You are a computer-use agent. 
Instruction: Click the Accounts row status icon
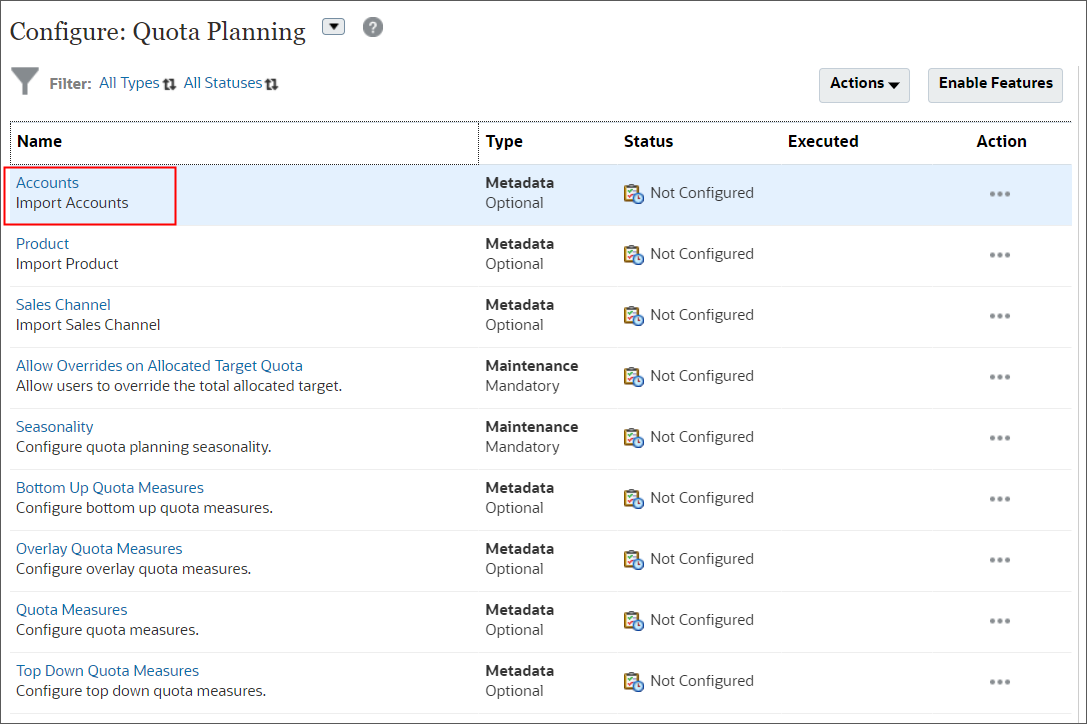(634, 193)
